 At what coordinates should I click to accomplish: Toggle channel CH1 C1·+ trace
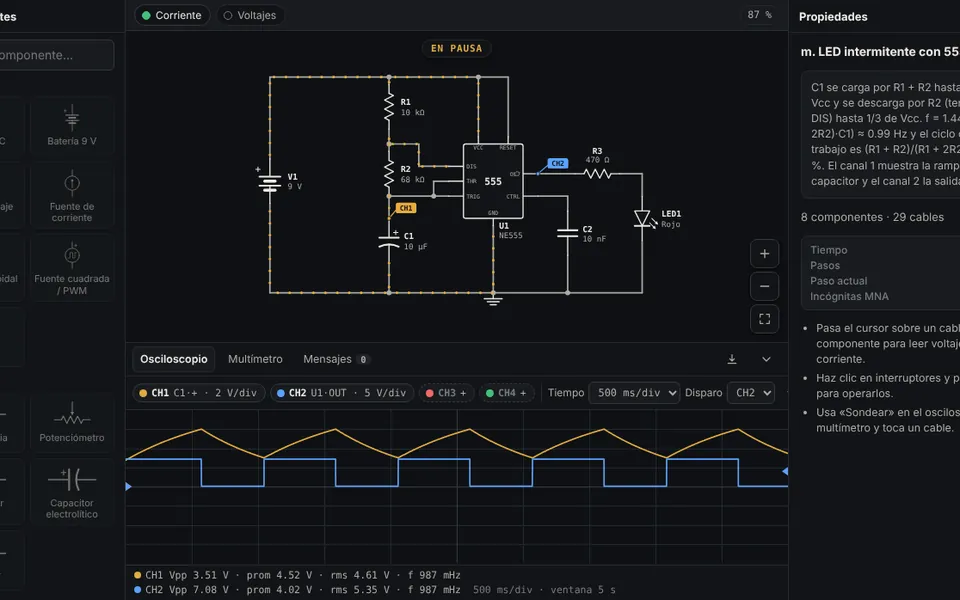pos(199,393)
